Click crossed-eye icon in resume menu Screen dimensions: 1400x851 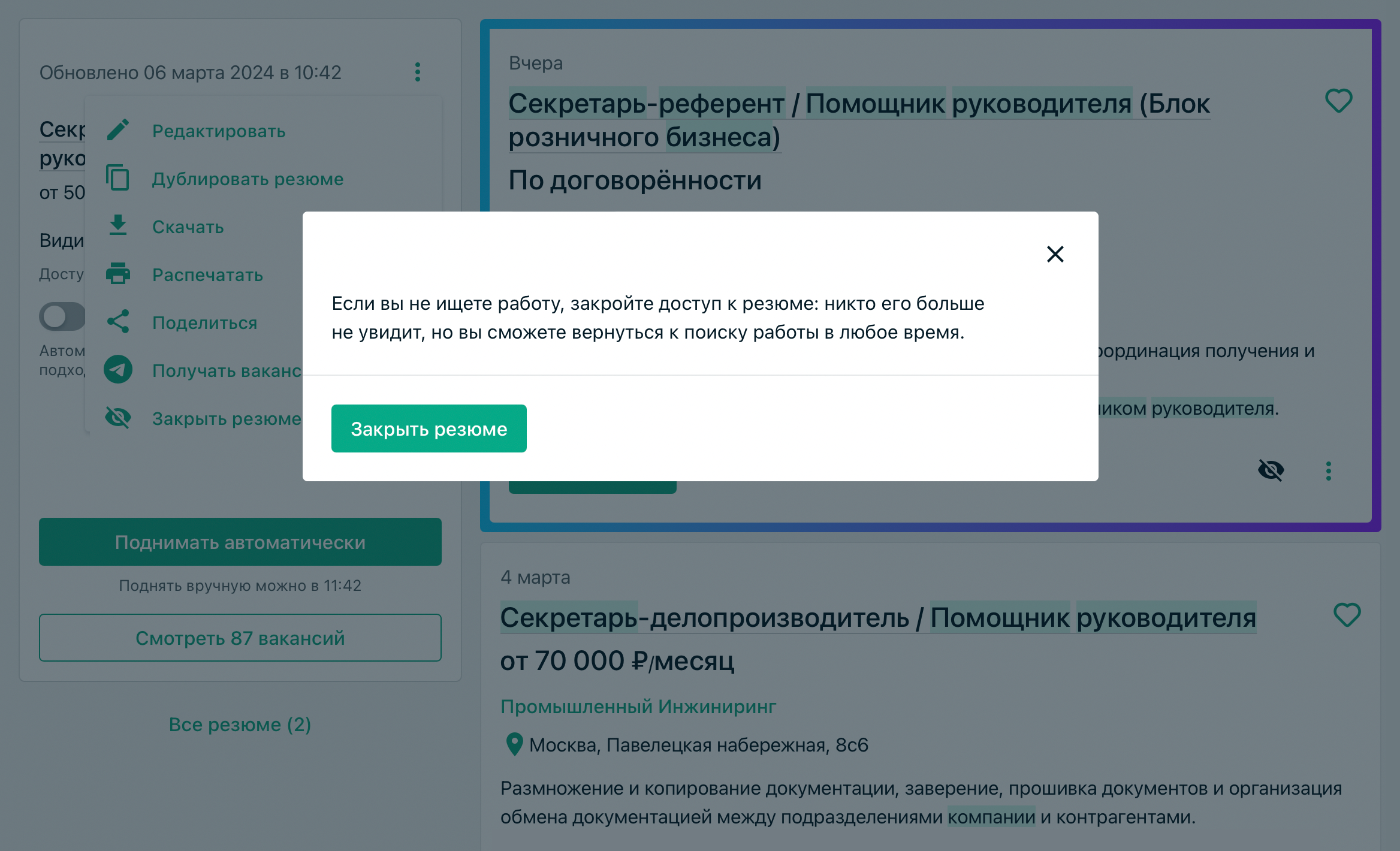[x=118, y=418]
